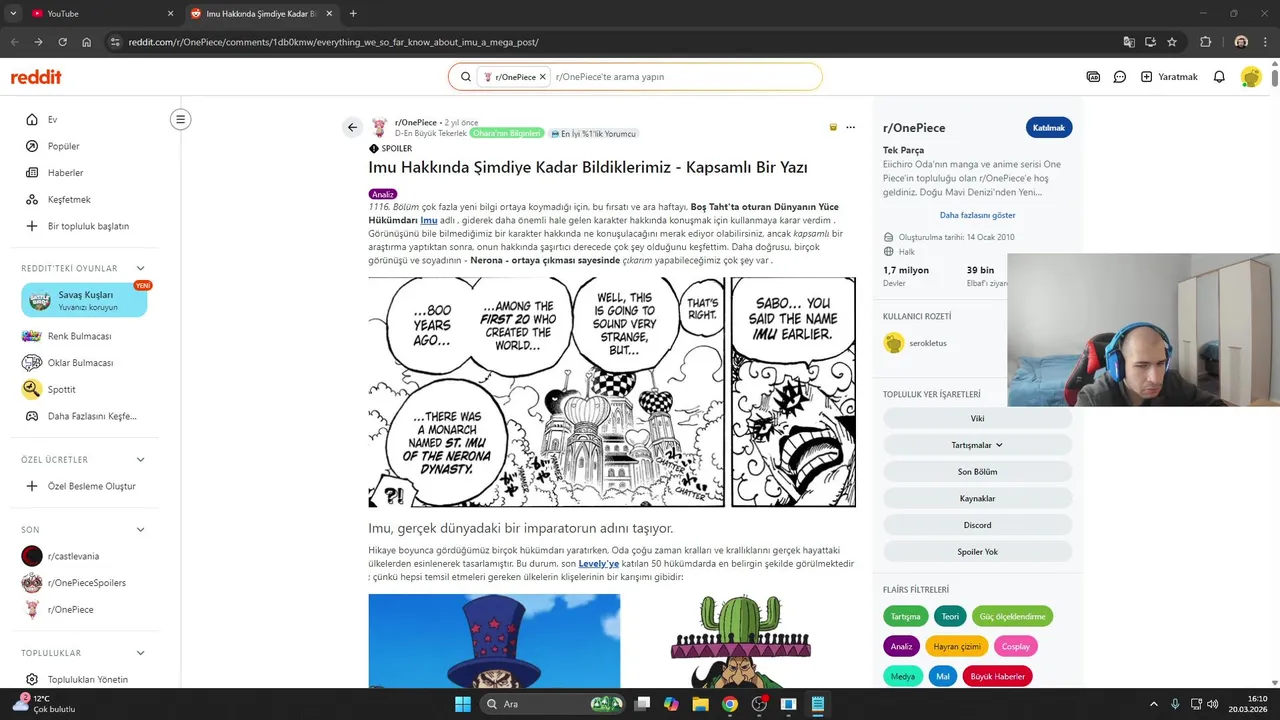
Task: Open Discord bookmark
Action: (977, 525)
